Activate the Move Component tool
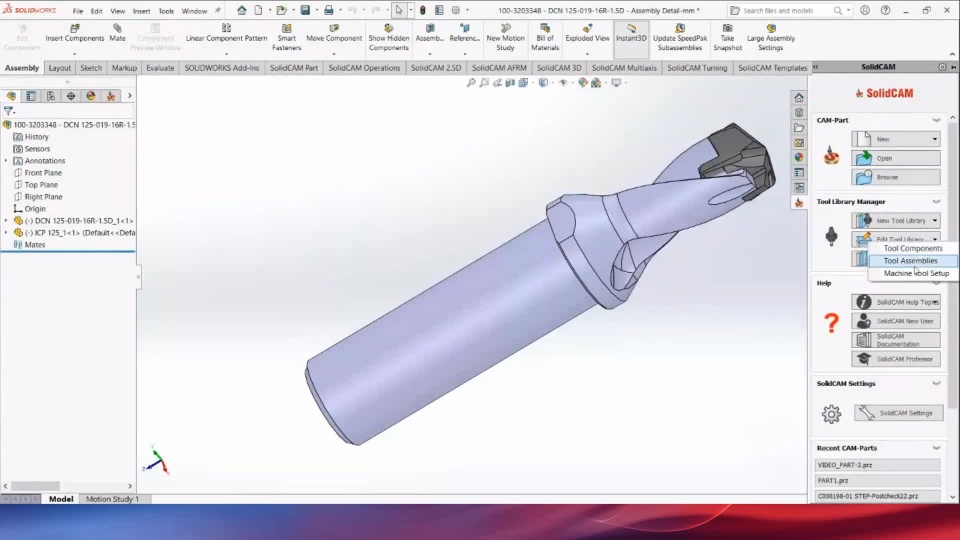The width and height of the screenshot is (960, 540). 334,33
